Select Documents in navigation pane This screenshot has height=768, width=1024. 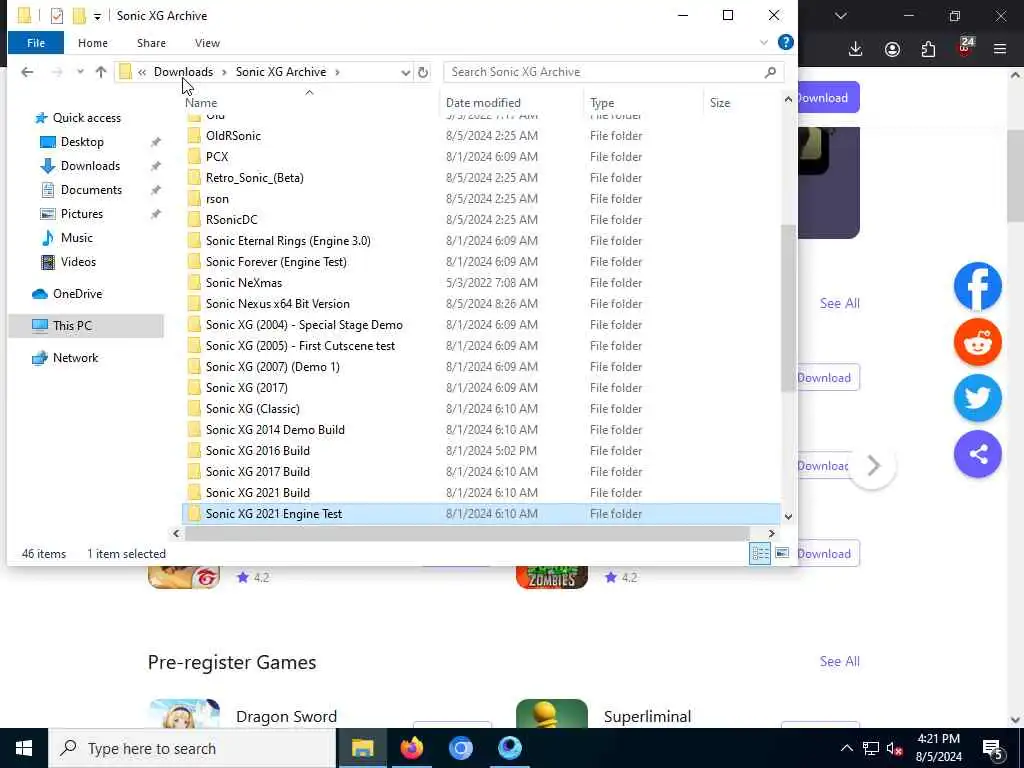(x=91, y=190)
